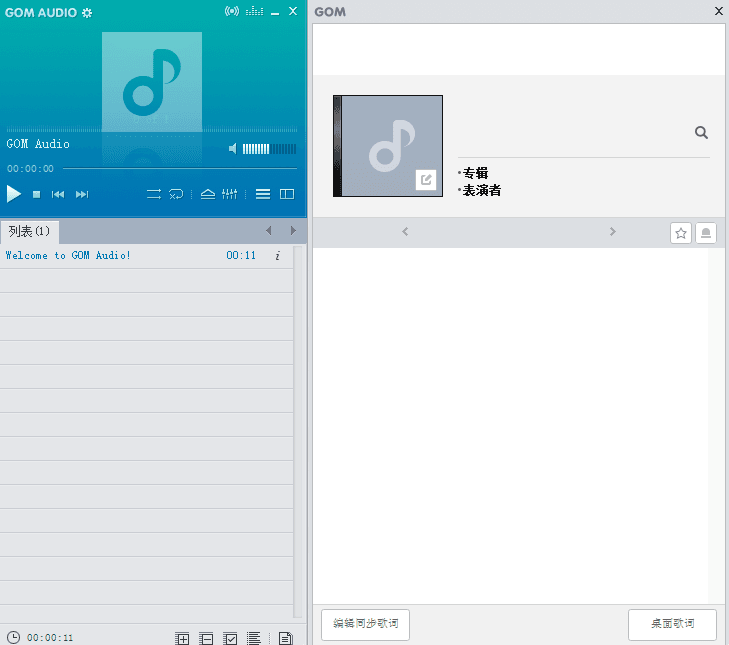729x645 pixels.
Task: Toggle repeat mode icon
Action: (x=154, y=194)
